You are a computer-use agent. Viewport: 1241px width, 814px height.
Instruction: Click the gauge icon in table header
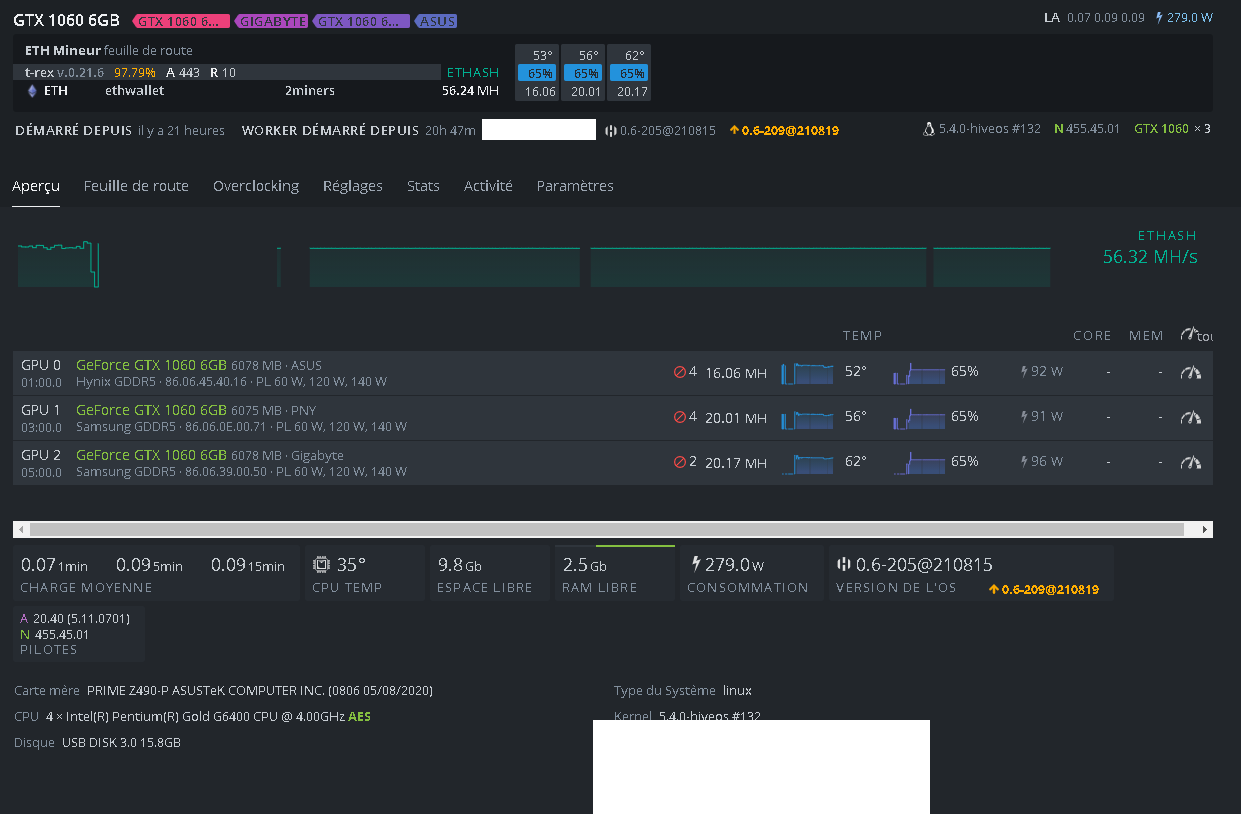pyautogui.click(x=1190, y=335)
